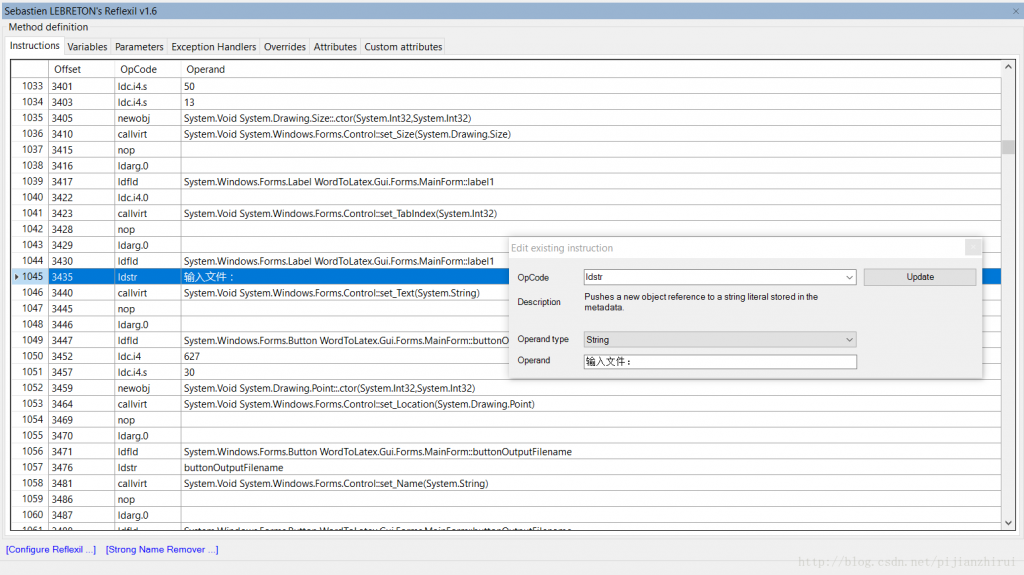This screenshot has width=1024, height=575.
Task: Open the Attributes tab
Action: [x=335, y=47]
